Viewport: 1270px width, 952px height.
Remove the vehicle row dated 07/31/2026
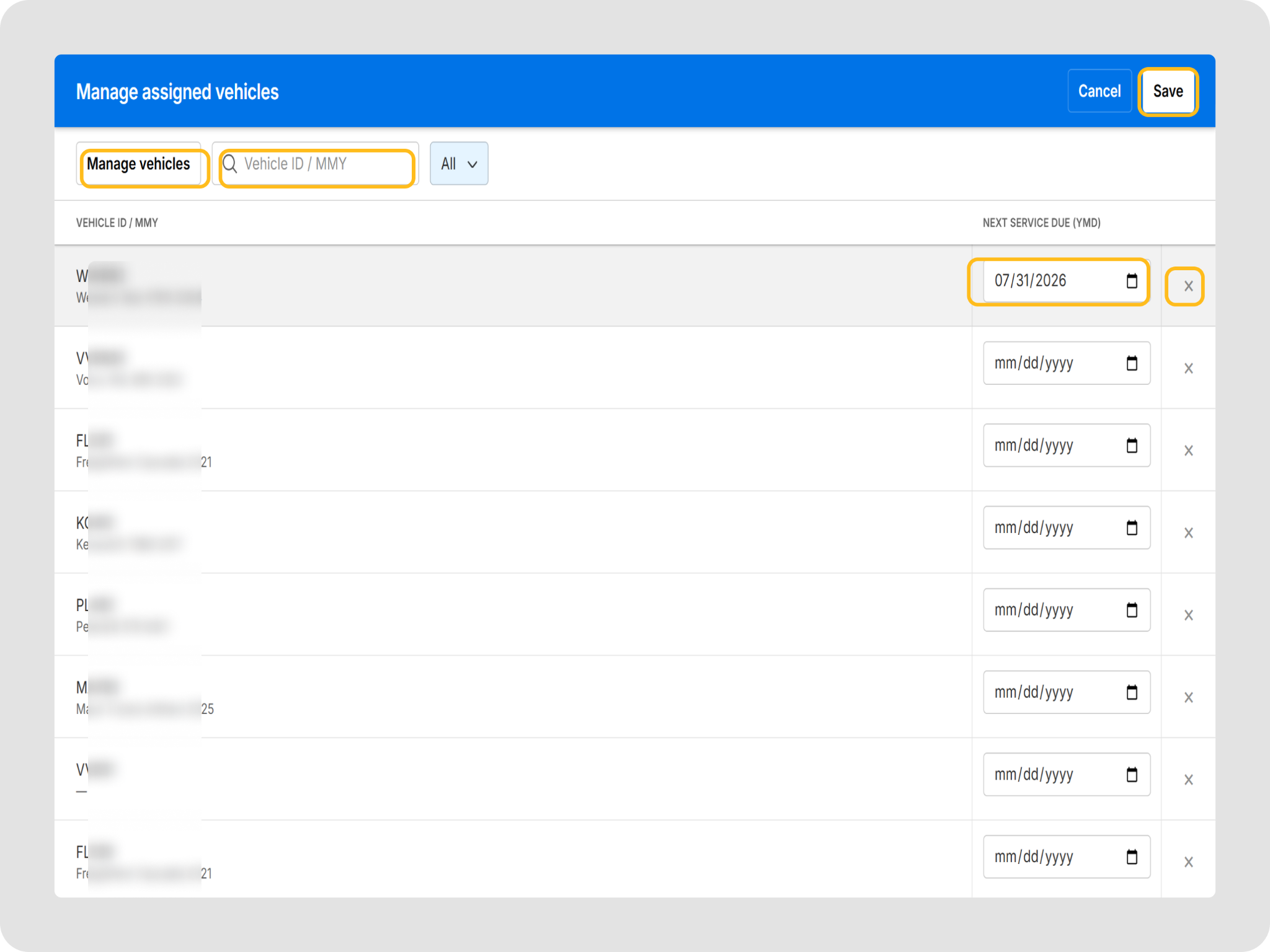[x=1188, y=286]
